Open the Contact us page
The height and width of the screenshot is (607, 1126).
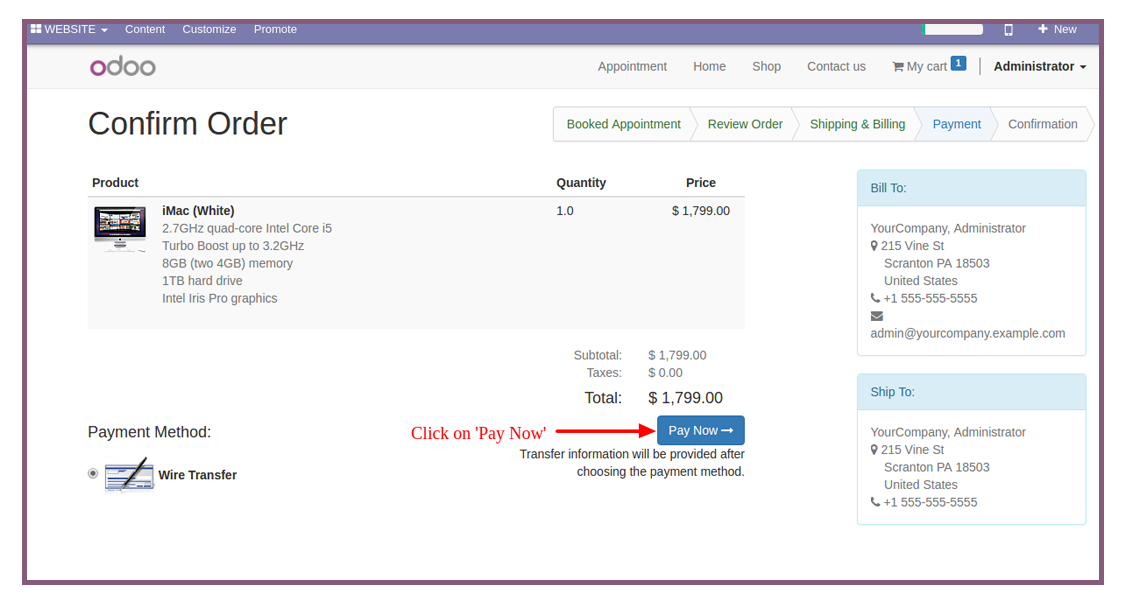[x=836, y=66]
